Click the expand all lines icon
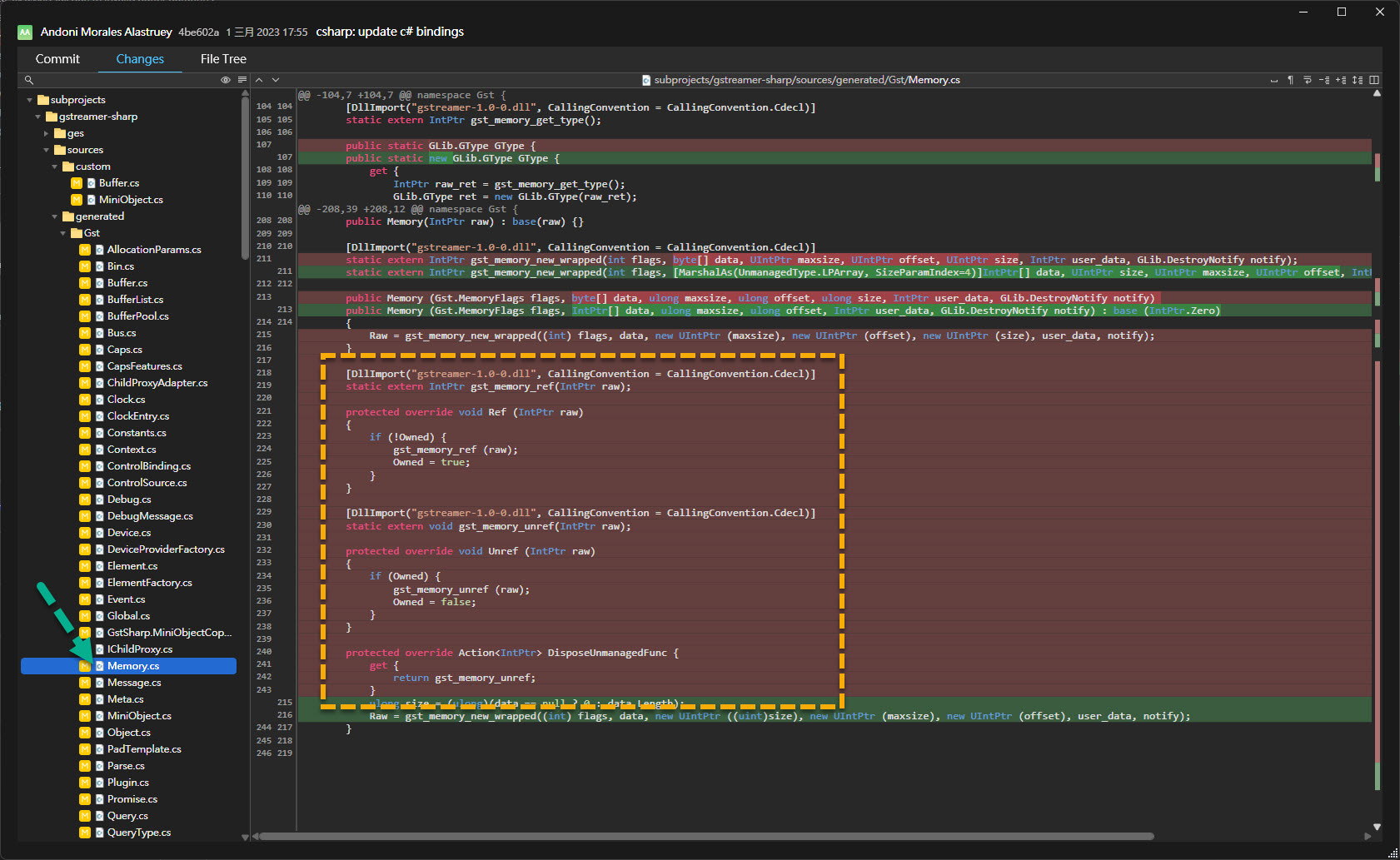The height and width of the screenshot is (860, 1400). pyautogui.click(x=1358, y=80)
